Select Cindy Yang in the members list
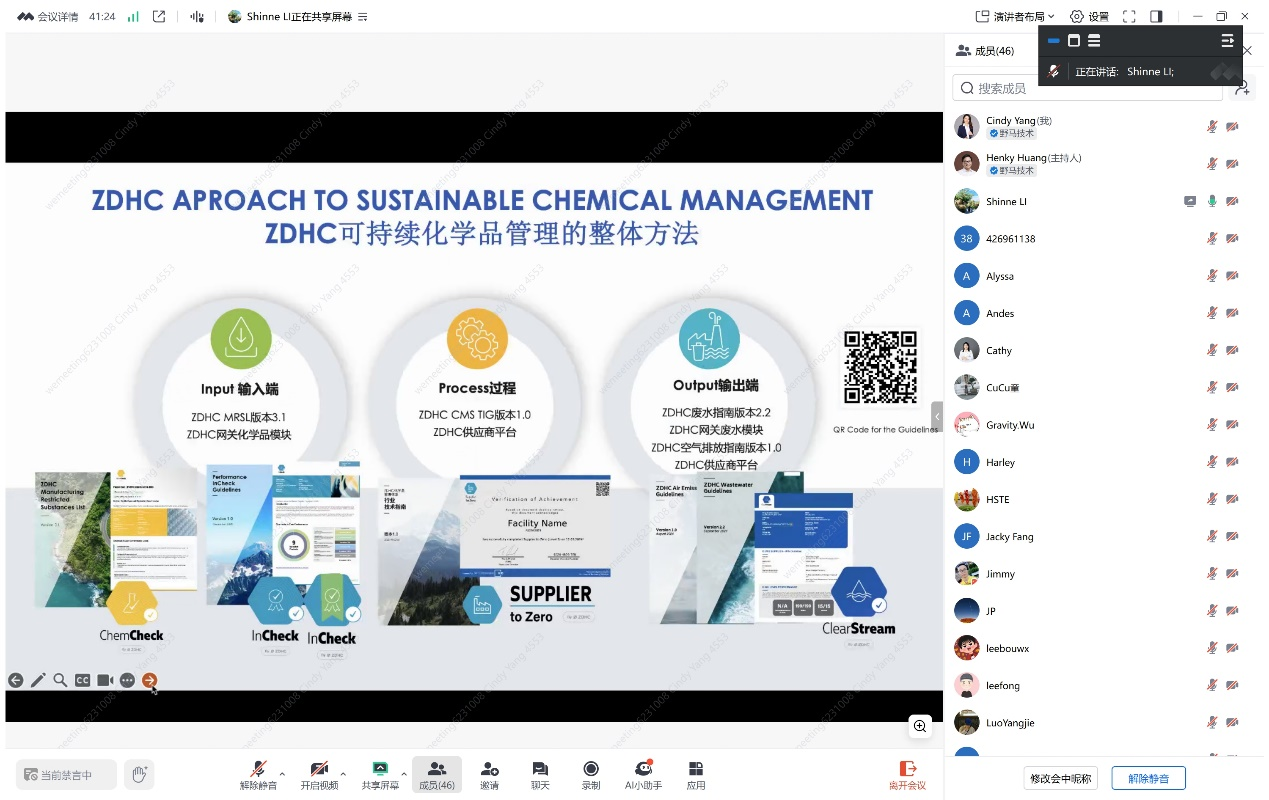This screenshot has width=1269, height=800. tap(1105, 127)
